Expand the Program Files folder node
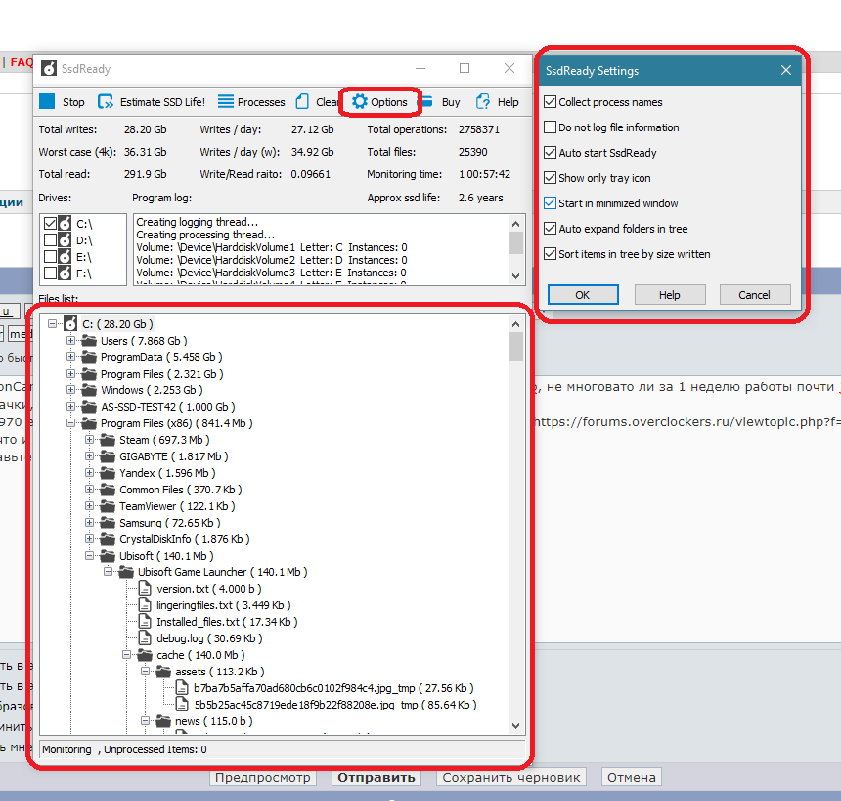This screenshot has width=841, height=801. tap(70, 373)
